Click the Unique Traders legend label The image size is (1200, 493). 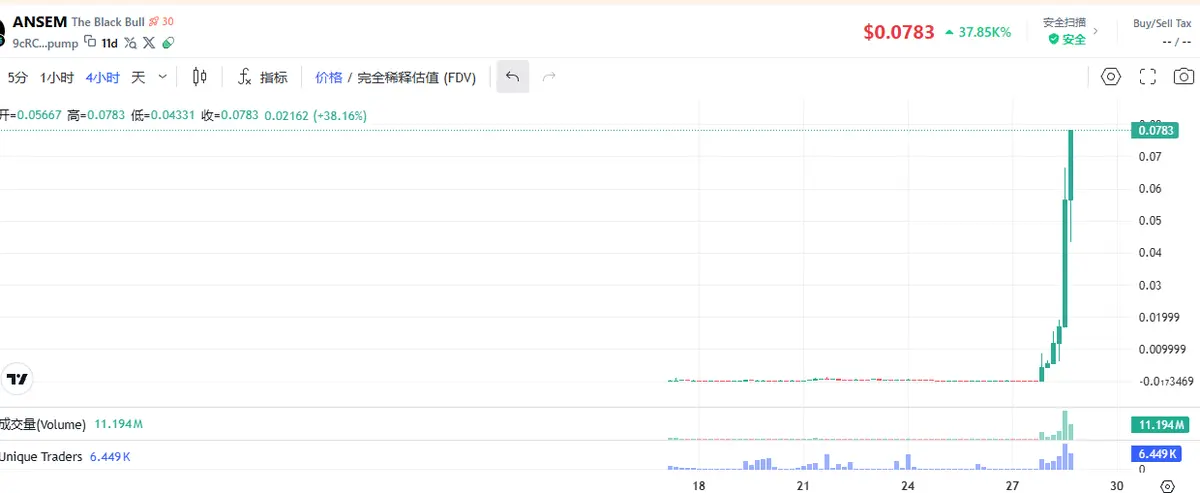click(41, 456)
